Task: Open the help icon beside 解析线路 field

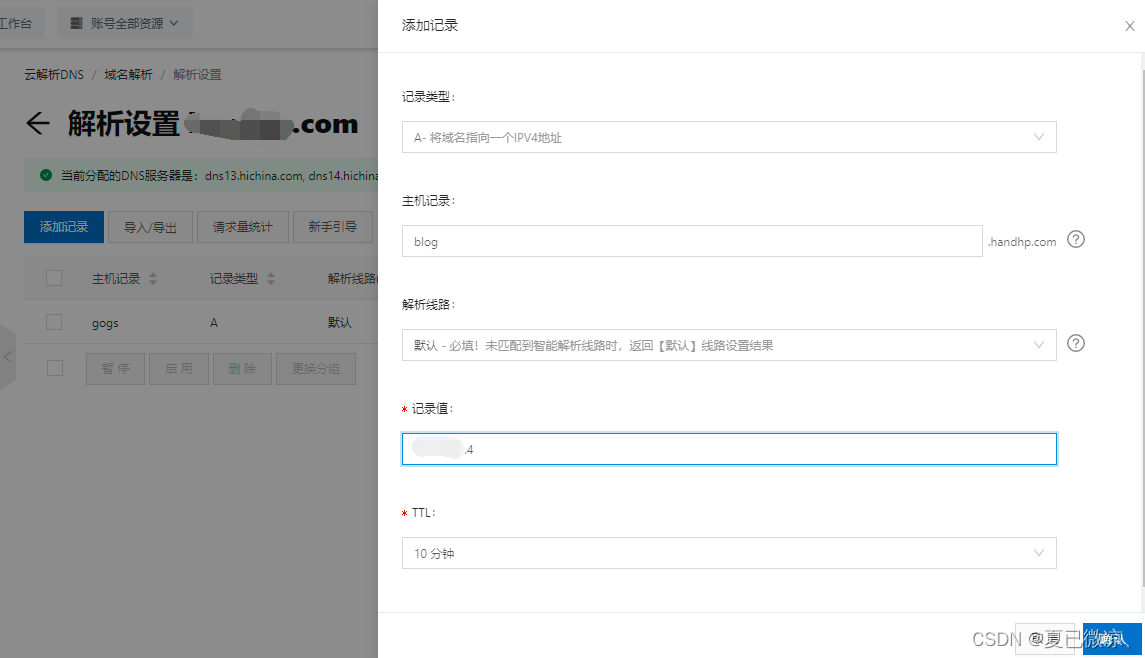Action: coord(1075,343)
